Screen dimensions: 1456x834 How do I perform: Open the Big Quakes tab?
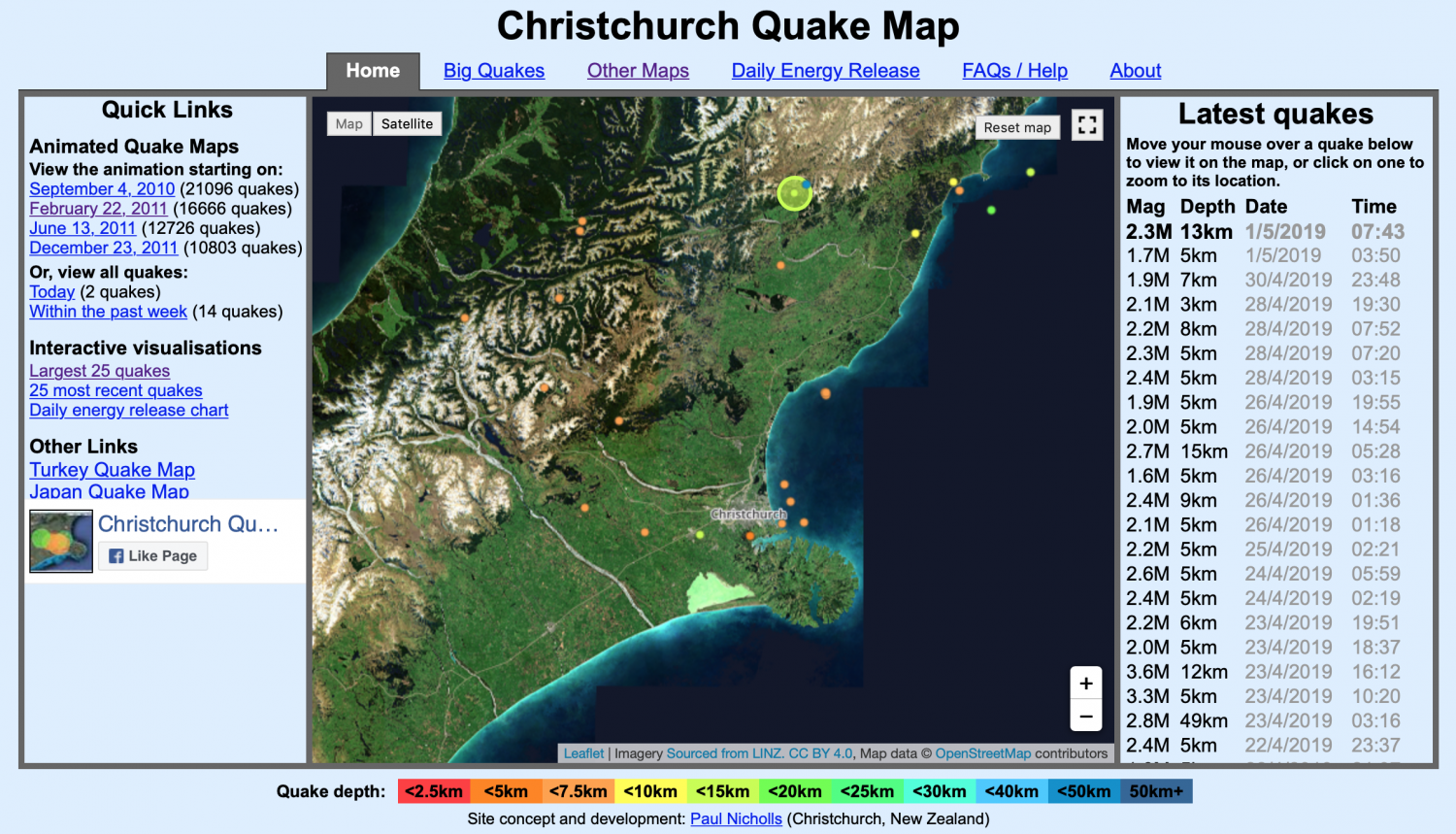click(x=493, y=70)
